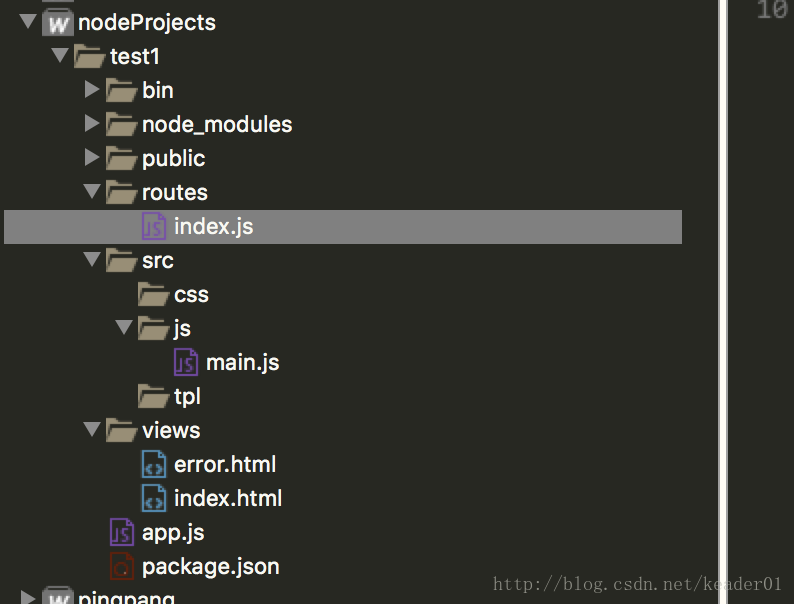Click the tpl folder icon

coord(153,396)
